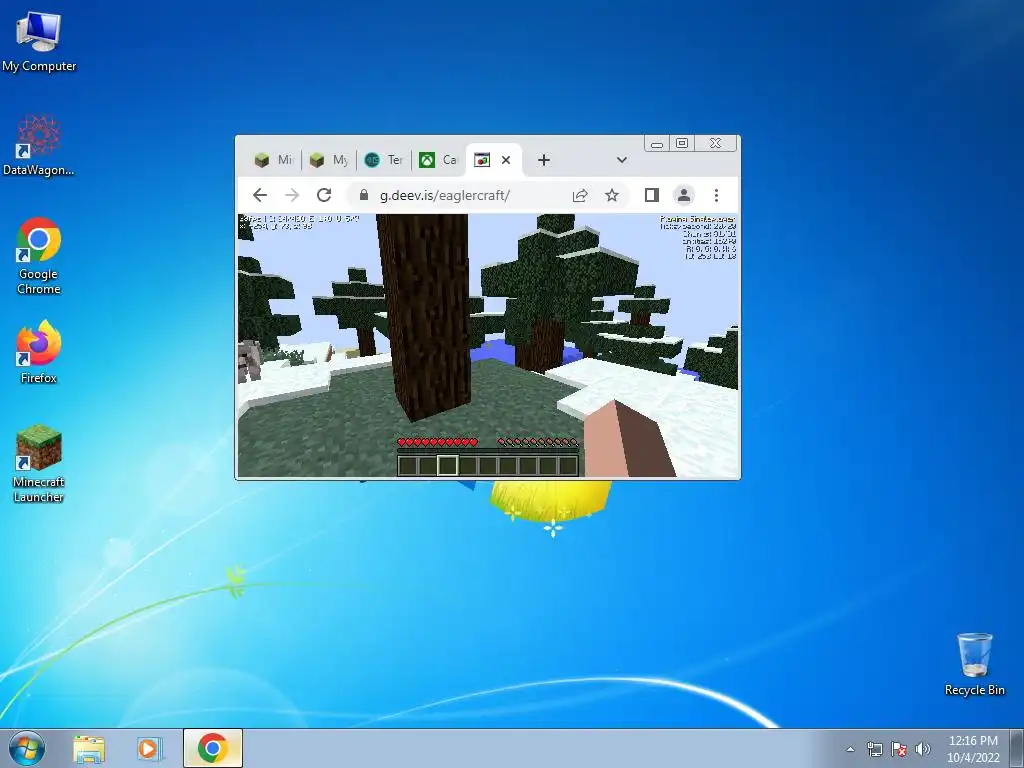Switch to the 'Te' tab
The image size is (1024, 768).
coord(383,160)
